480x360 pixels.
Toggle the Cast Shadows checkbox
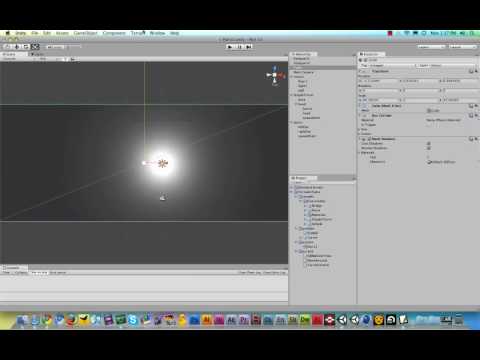429,143
